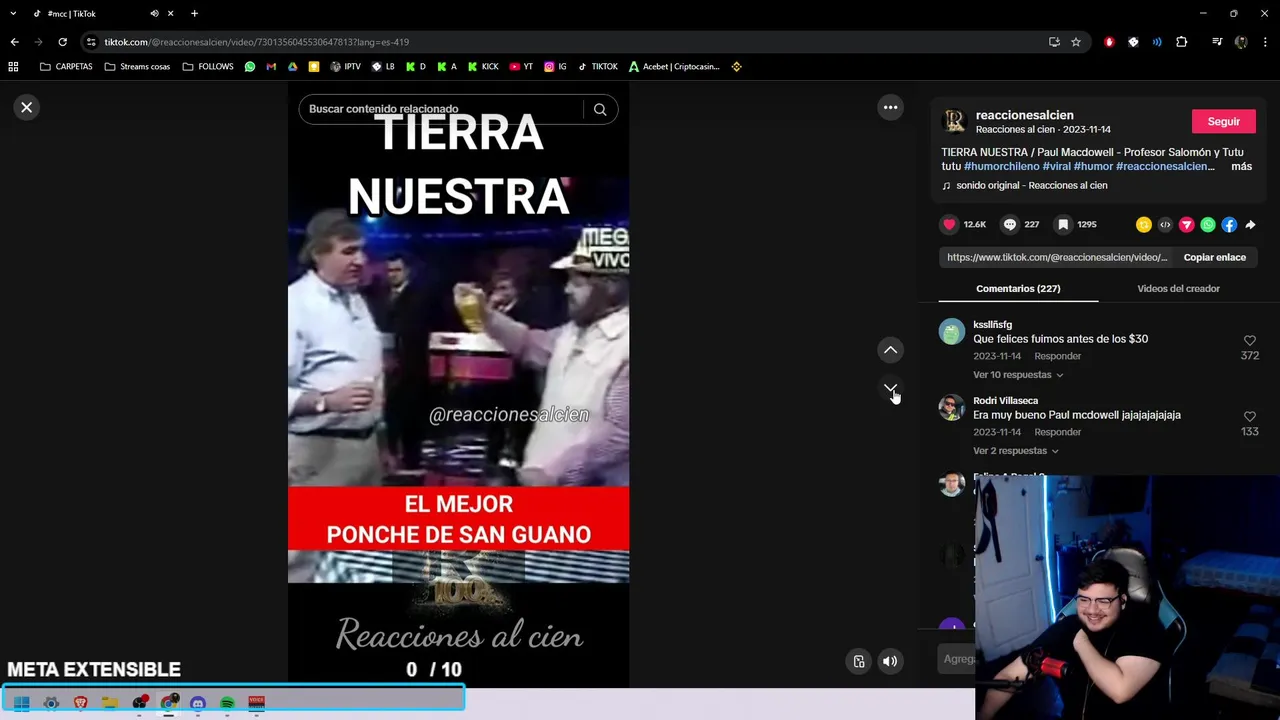Screen dimensions: 1280x720
Task: Mute the tab via its speaker icon
Action: [154, 14]
